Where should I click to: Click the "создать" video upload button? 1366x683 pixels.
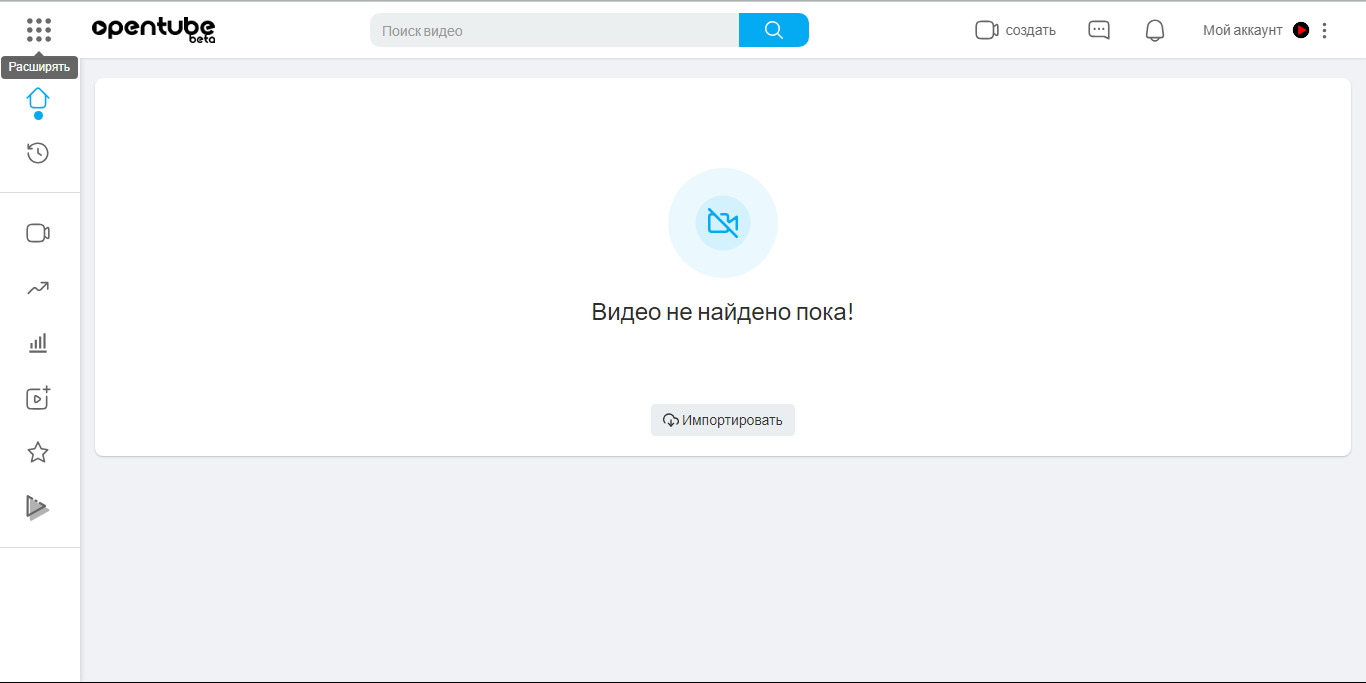pos(1015,30)
